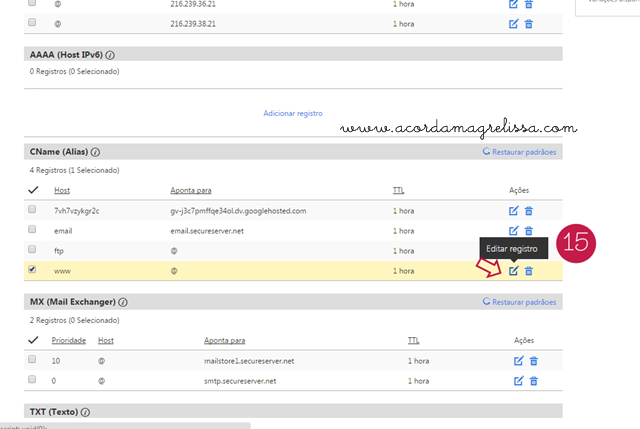This screenshot has width=640, height=429.
Task: Delete the mailstore1.secureserver.net MX record
Action: click(533, 361)
